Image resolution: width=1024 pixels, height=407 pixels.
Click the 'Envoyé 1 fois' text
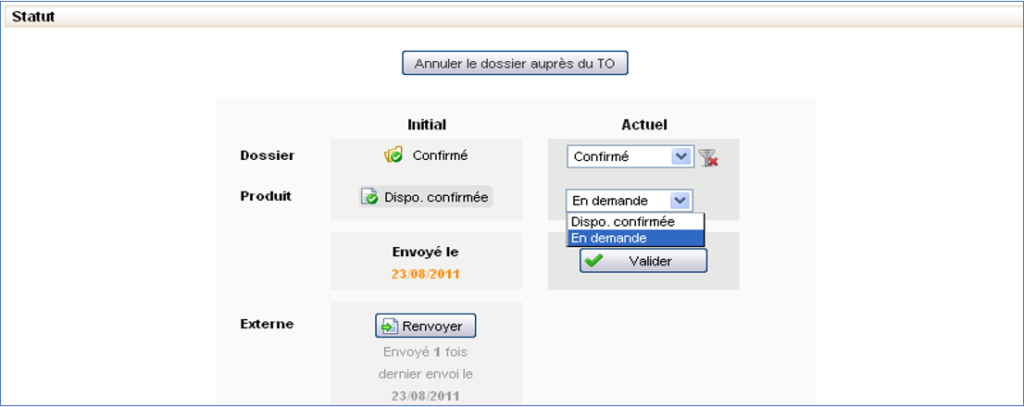[x=426, y=353]
